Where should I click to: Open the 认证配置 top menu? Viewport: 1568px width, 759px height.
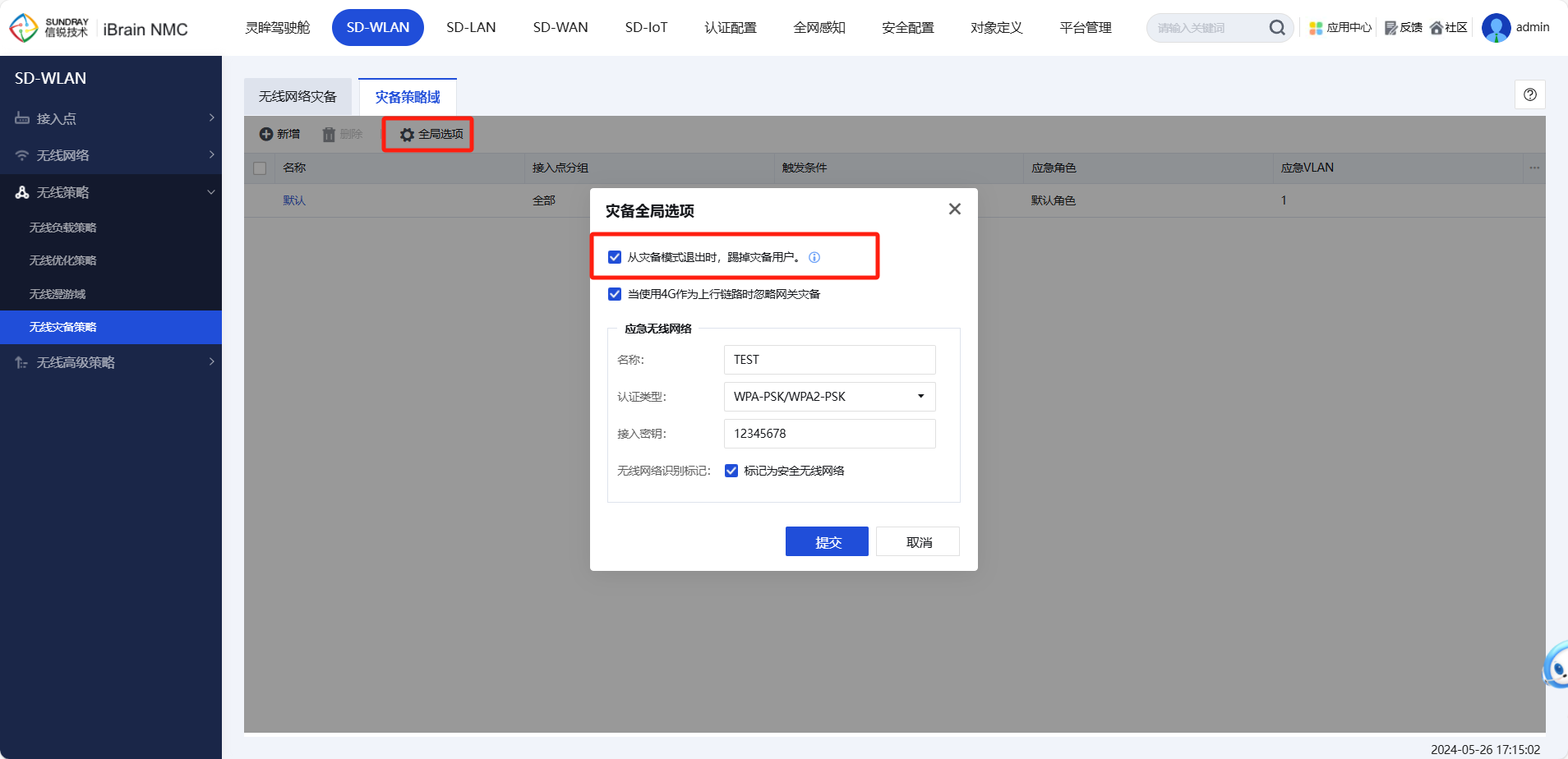[731, 28]
